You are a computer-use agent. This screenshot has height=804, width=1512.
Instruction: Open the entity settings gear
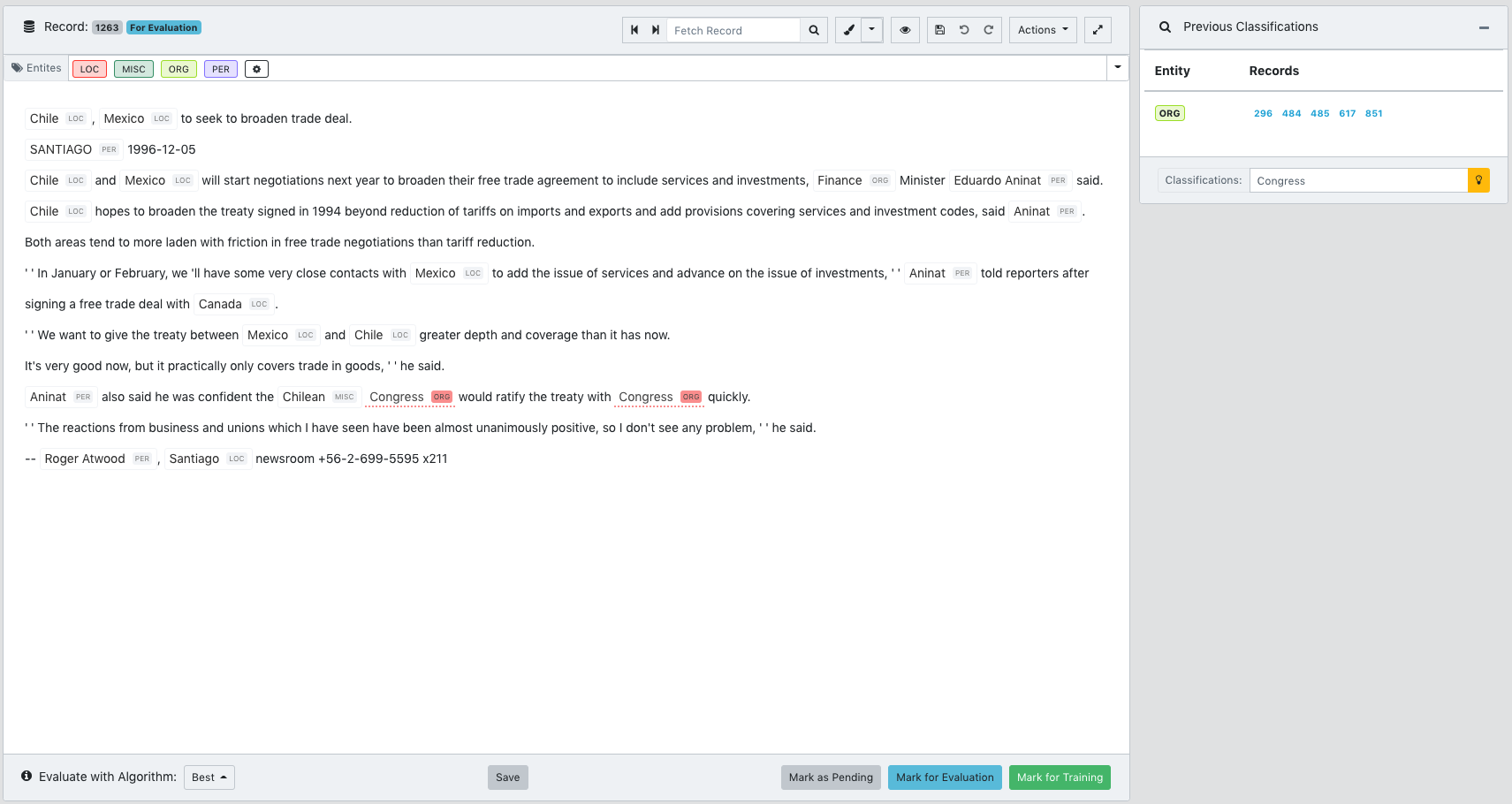pyautogui.click(x=256, y=69)
